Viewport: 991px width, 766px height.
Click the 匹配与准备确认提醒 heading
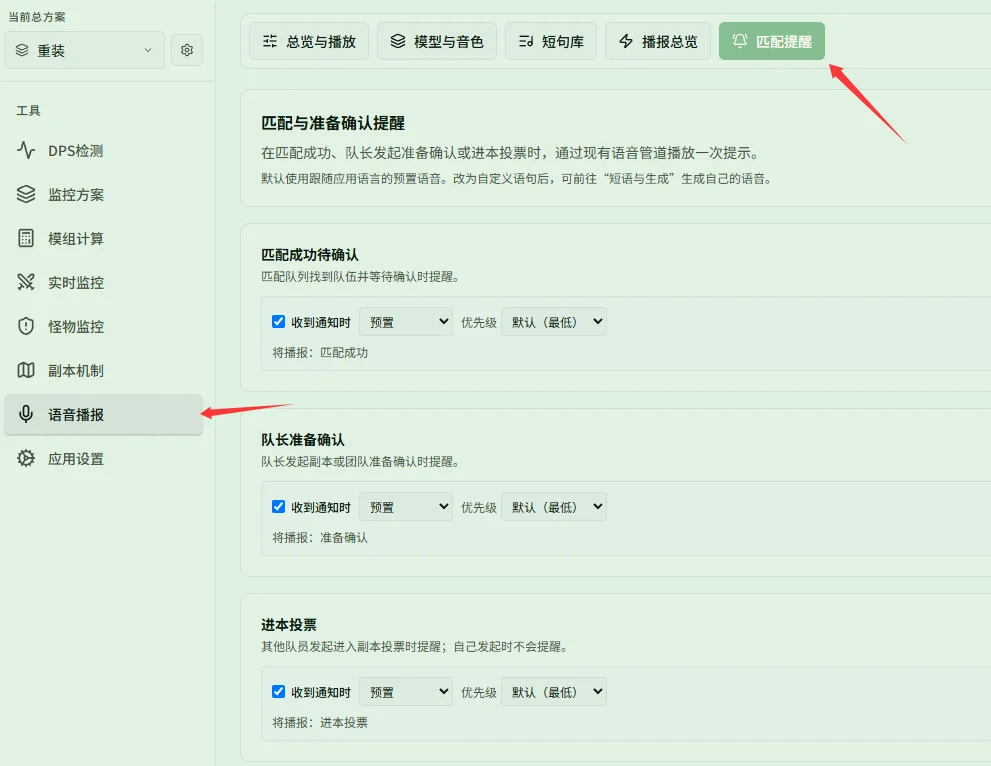(333, 123)
